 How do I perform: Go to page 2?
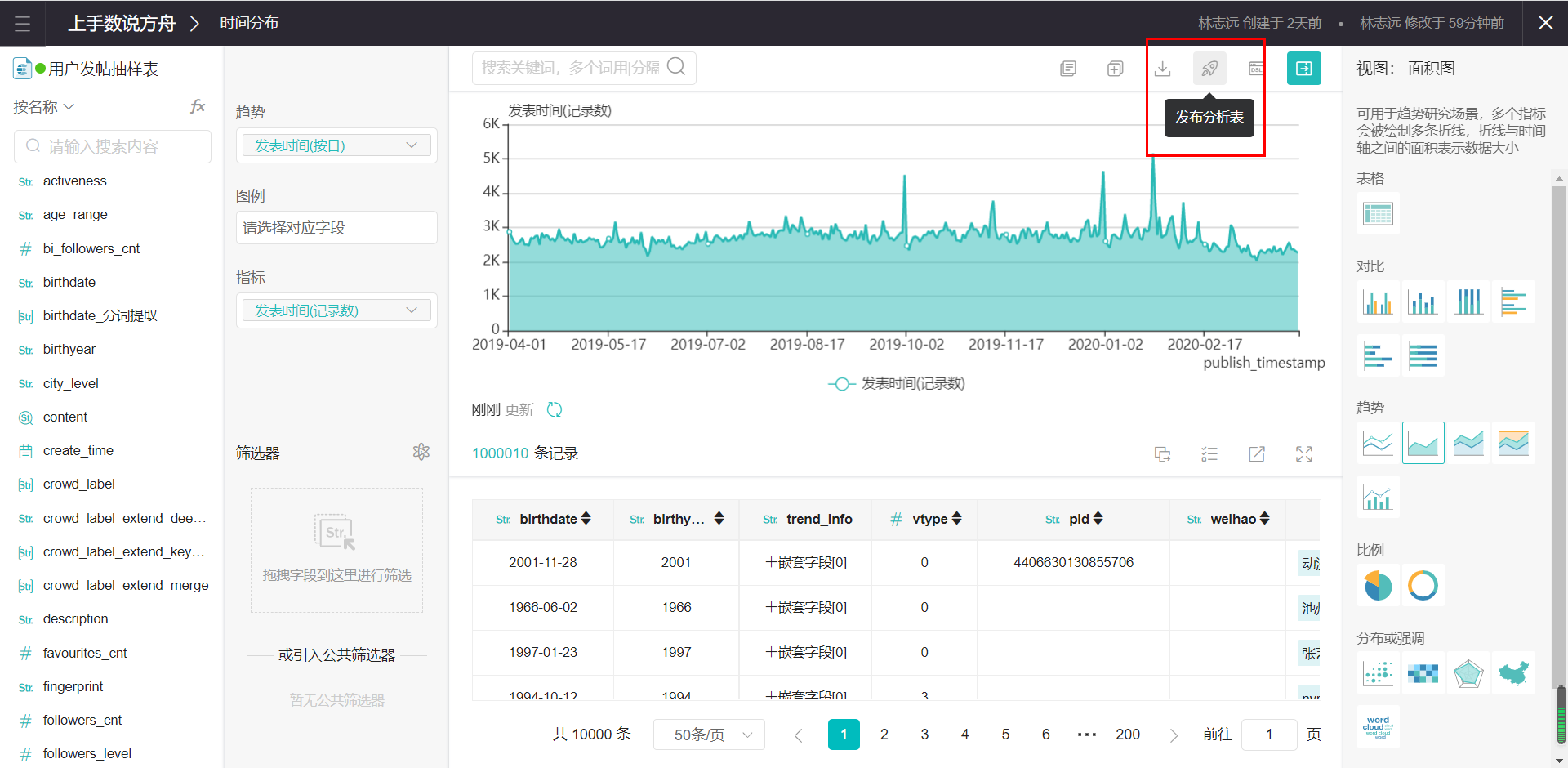coord(884,735)
